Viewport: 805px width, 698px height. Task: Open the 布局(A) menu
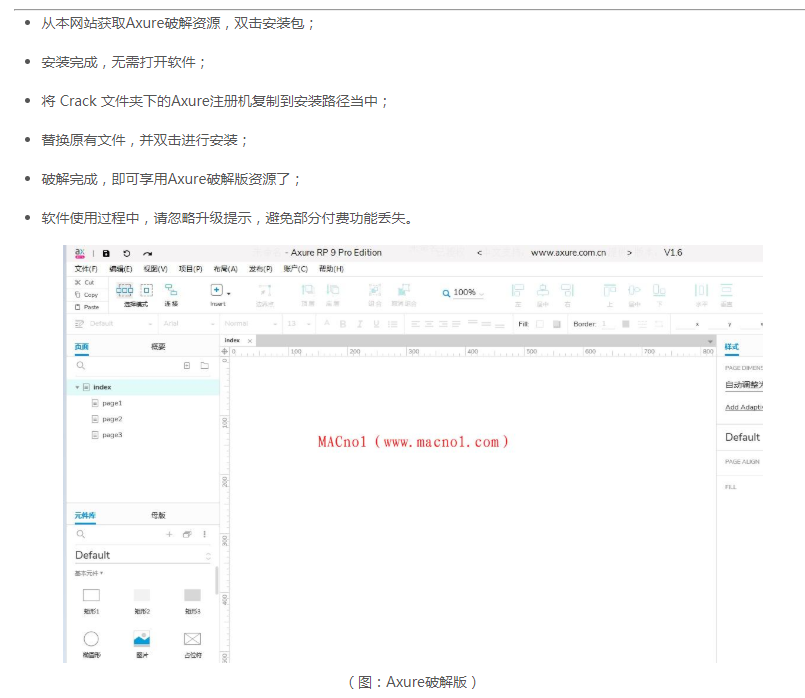click(x=225, y=269)
